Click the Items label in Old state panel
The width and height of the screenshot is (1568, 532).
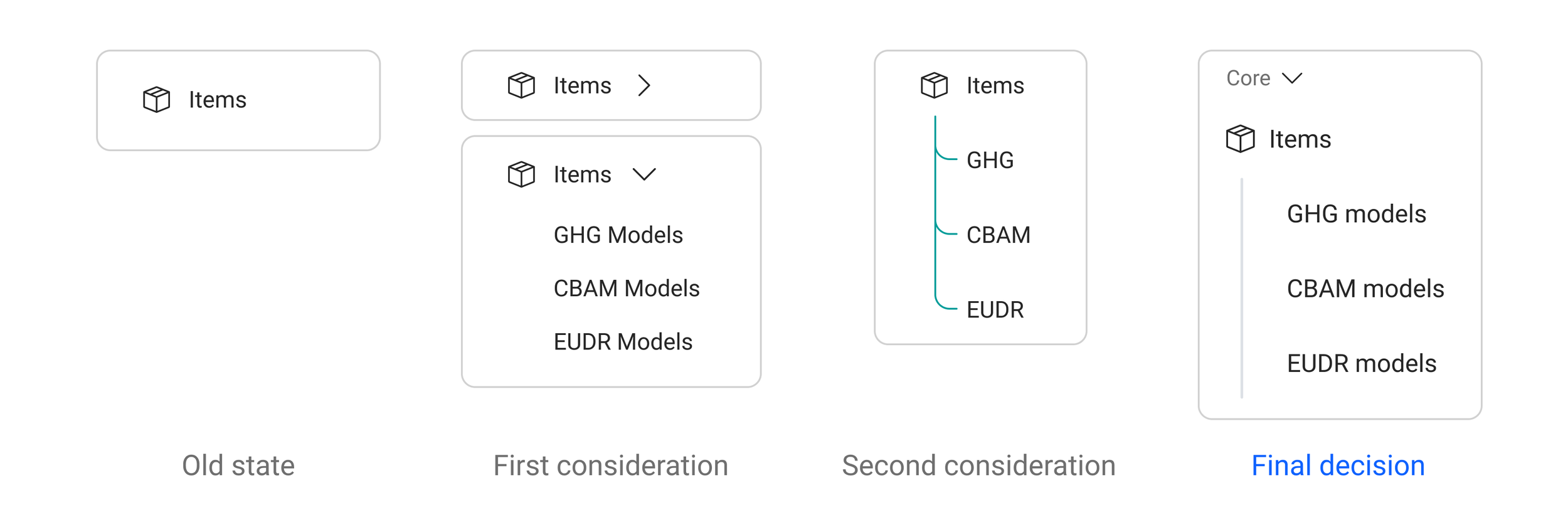point(218,100)
